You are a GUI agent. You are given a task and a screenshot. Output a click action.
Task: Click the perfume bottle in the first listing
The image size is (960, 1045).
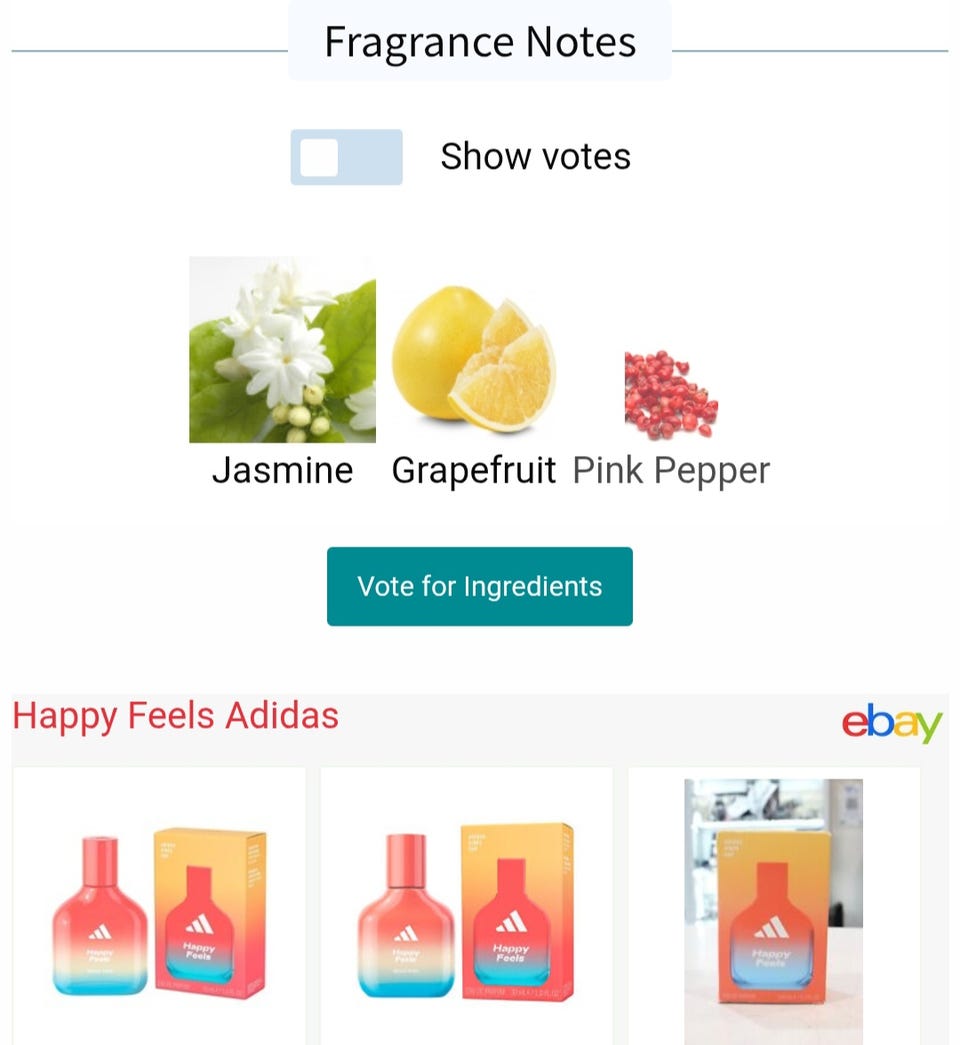[x=100, y=916]
